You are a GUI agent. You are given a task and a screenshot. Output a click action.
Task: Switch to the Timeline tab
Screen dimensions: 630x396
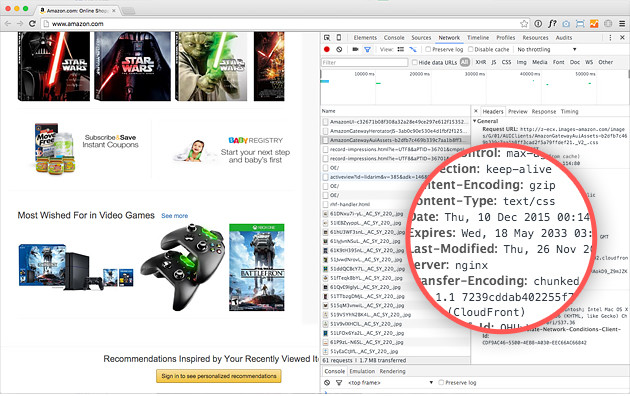click(x=478, y=37)
